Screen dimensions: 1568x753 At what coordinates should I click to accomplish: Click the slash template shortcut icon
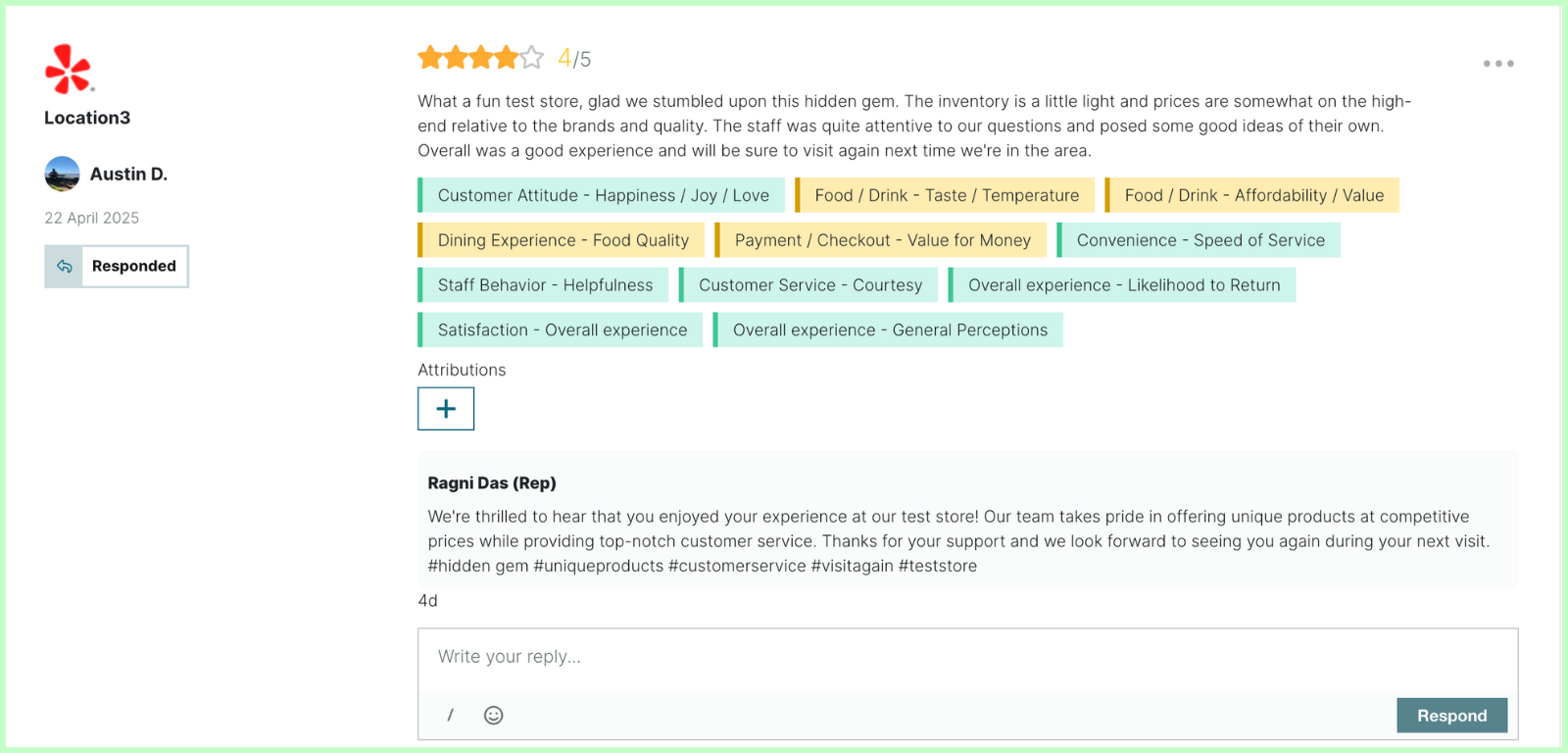pos(451,716)
